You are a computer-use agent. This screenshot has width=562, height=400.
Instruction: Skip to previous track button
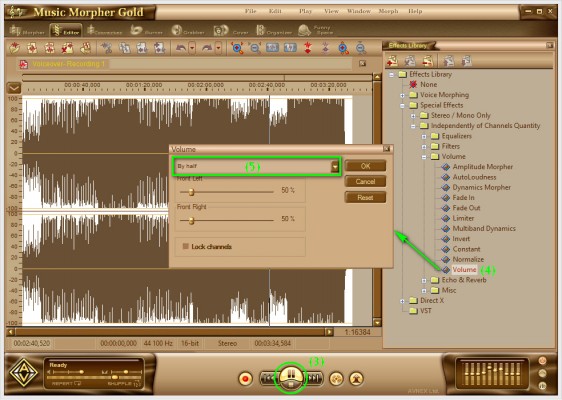coord(268,378)
